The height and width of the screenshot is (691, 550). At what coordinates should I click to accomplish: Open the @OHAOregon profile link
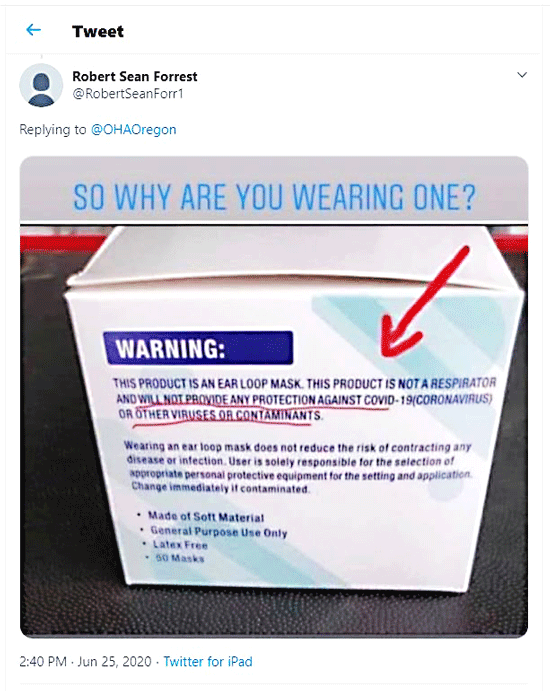pos(133,130)
